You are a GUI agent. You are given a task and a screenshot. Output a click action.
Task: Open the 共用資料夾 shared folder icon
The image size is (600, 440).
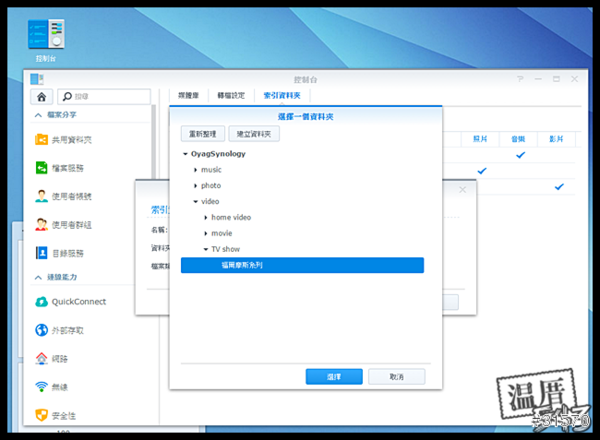point(42,140)
